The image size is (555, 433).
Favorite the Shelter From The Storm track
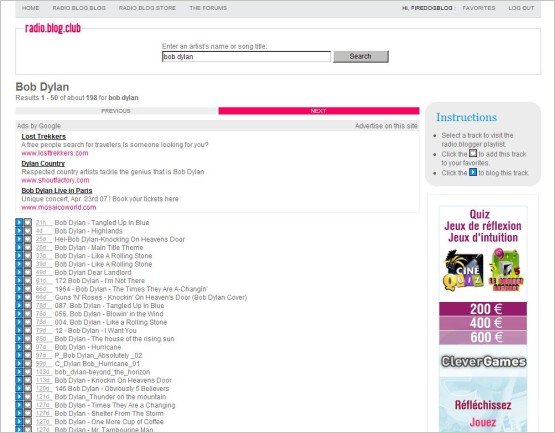coord(28,414)
